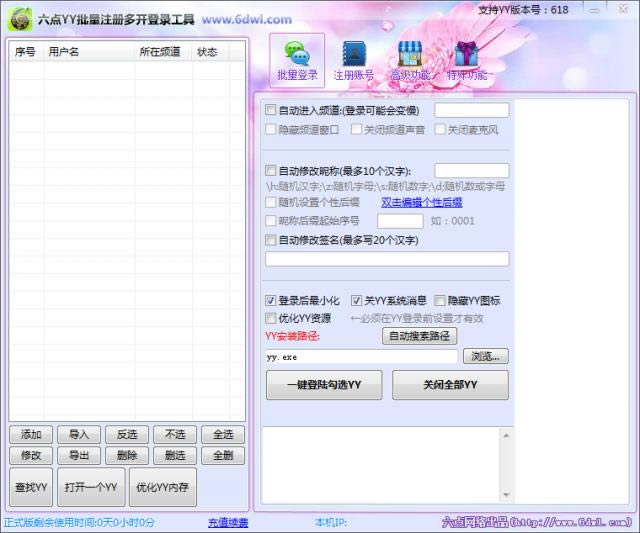Enable 自动进入频道 checkbox

point(271,110)
